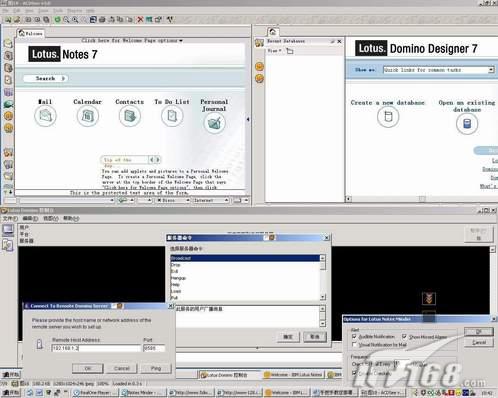This screenshot has width=498, height=398.
Task: Open the To Do List icon
Action: pos(172,116)
